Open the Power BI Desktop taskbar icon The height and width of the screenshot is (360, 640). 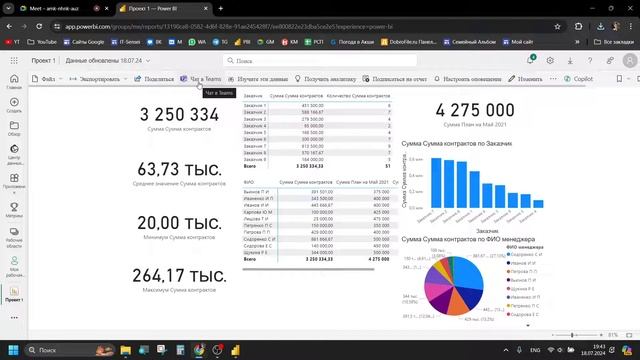pos(236,350)
